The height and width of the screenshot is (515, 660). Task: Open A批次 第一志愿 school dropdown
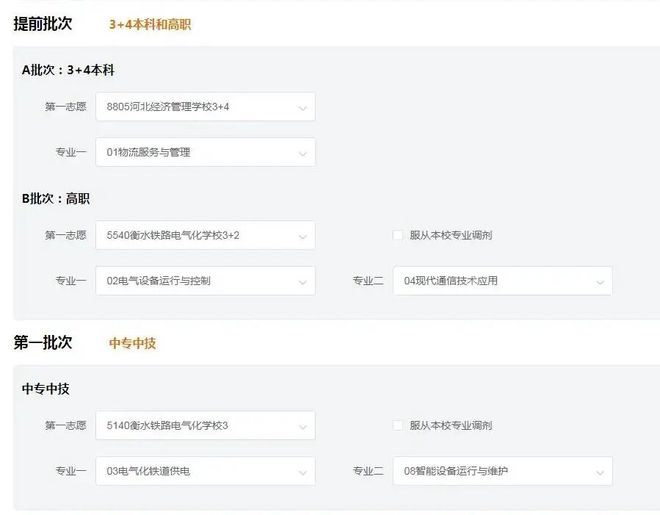click(x=205, y=107)
